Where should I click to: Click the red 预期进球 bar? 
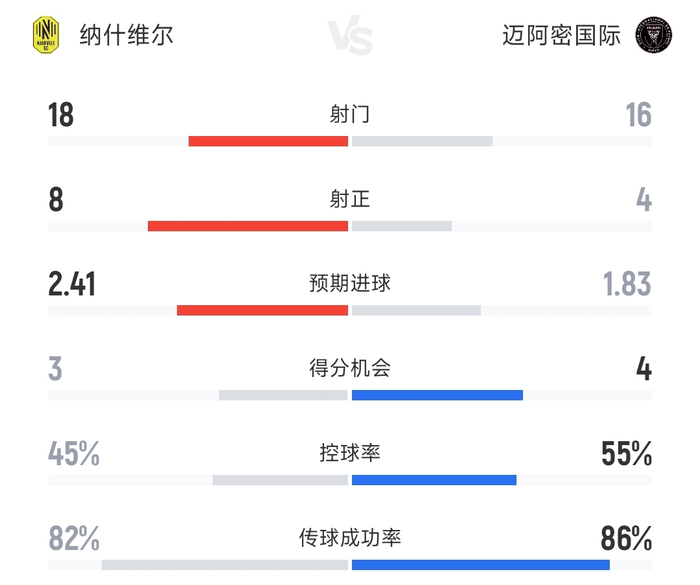tap(262, 310)
